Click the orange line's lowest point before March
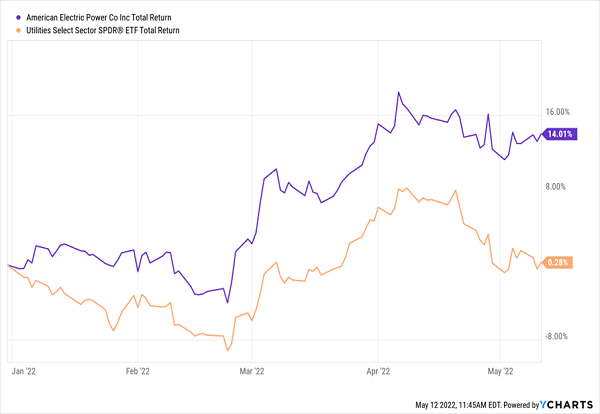This screenshot has height=414, width=600. pyautogui.click(x=228, y=351)
